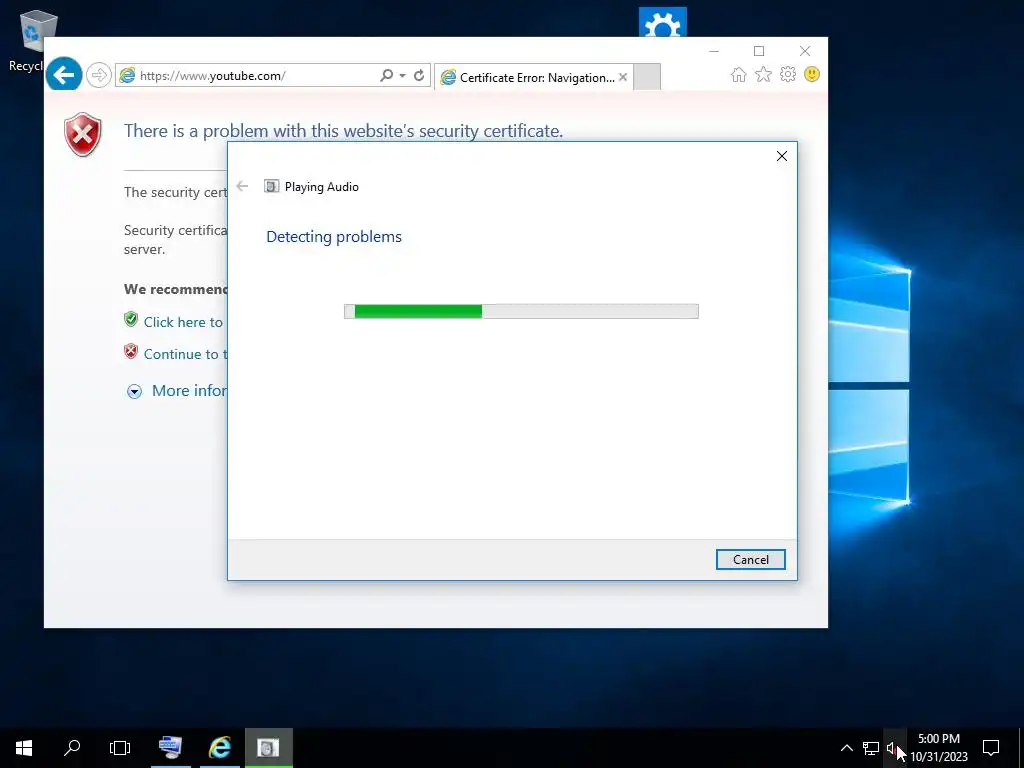Image resolution: width=1024 pixels, height=768 pixels.
Task: Close the Internet Explorer window
Action: [x=805, y=51]
